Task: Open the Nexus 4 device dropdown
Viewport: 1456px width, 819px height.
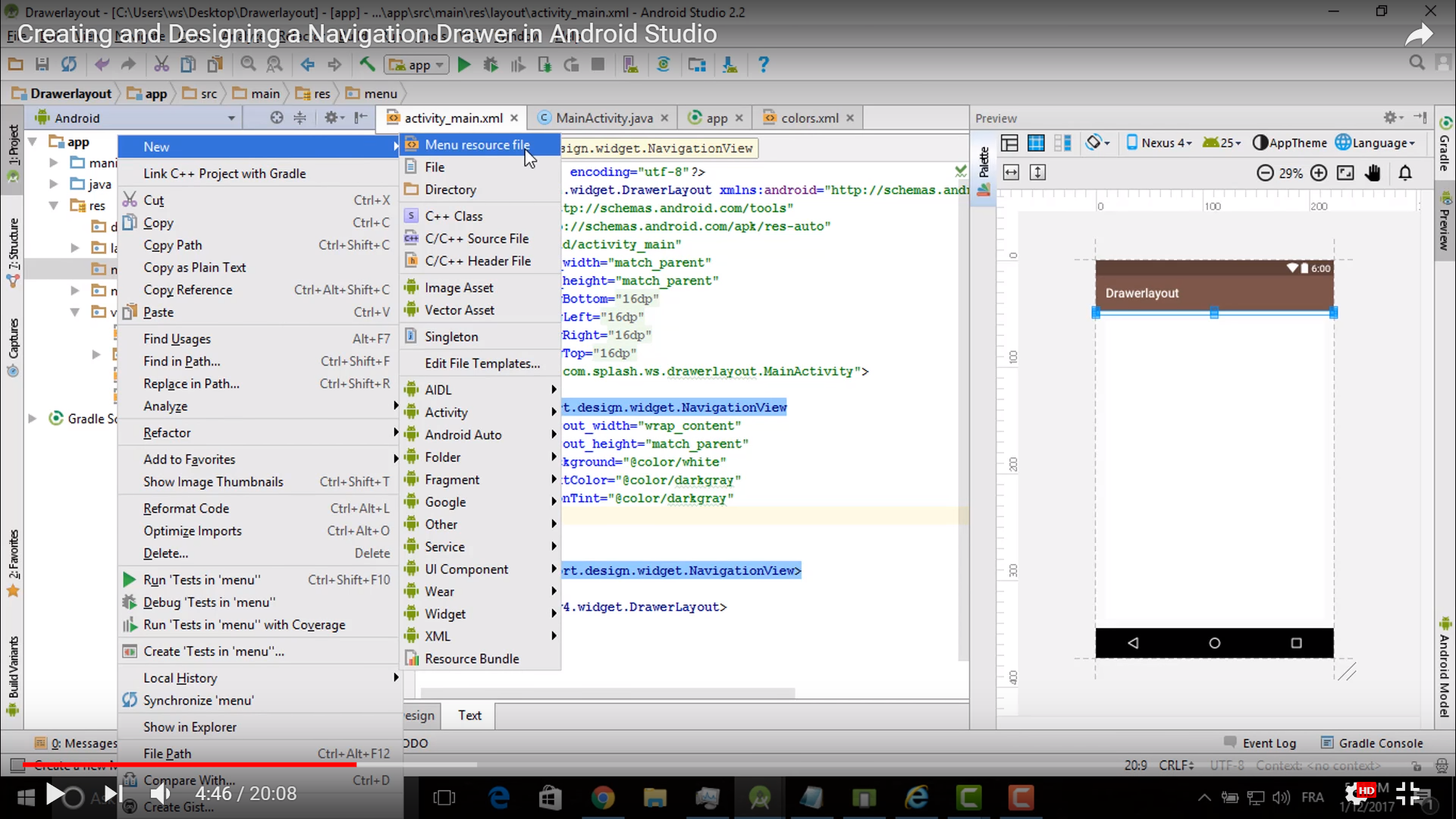Action: click(1159, 143)
